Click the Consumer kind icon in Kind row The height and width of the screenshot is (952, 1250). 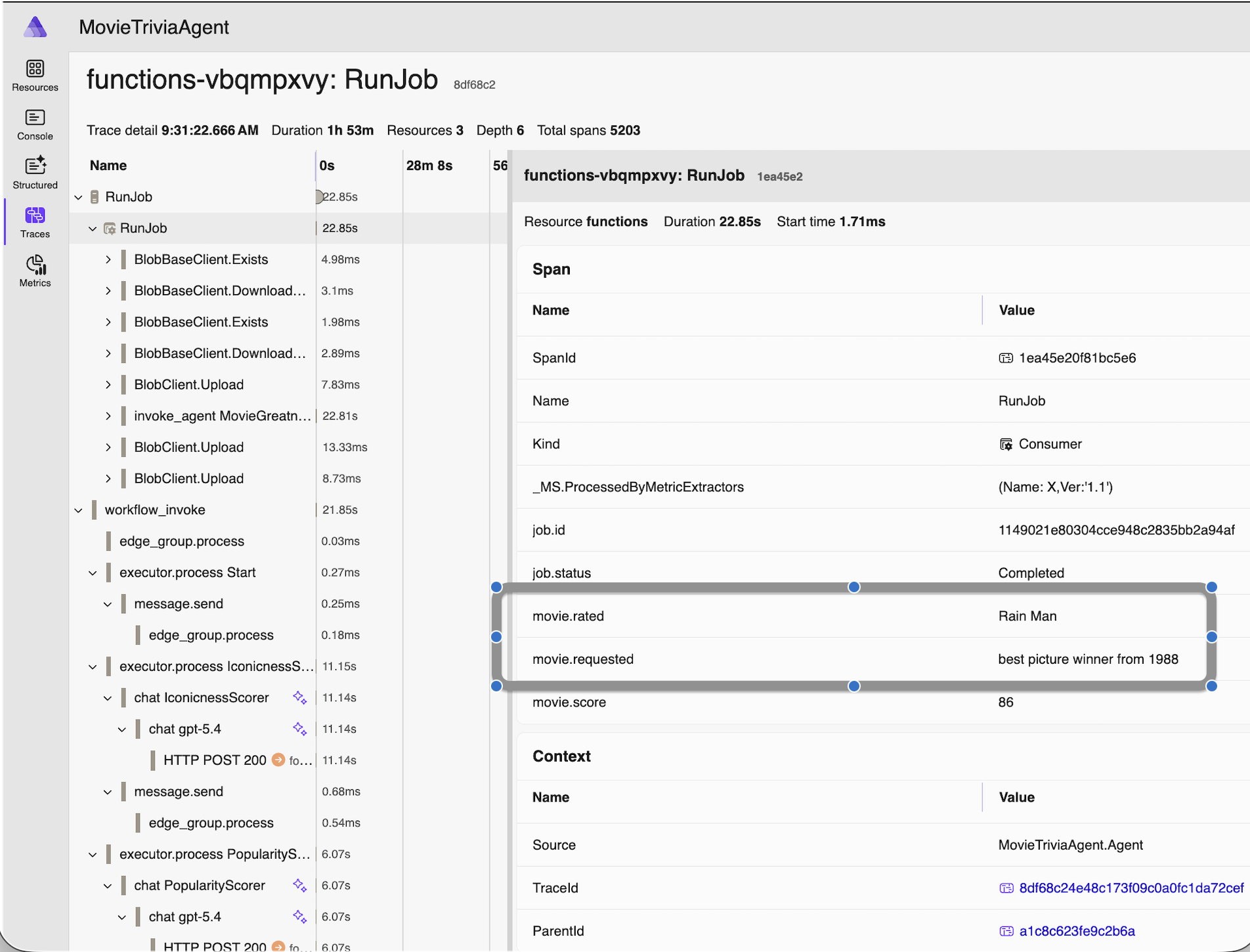[1006, 444]
